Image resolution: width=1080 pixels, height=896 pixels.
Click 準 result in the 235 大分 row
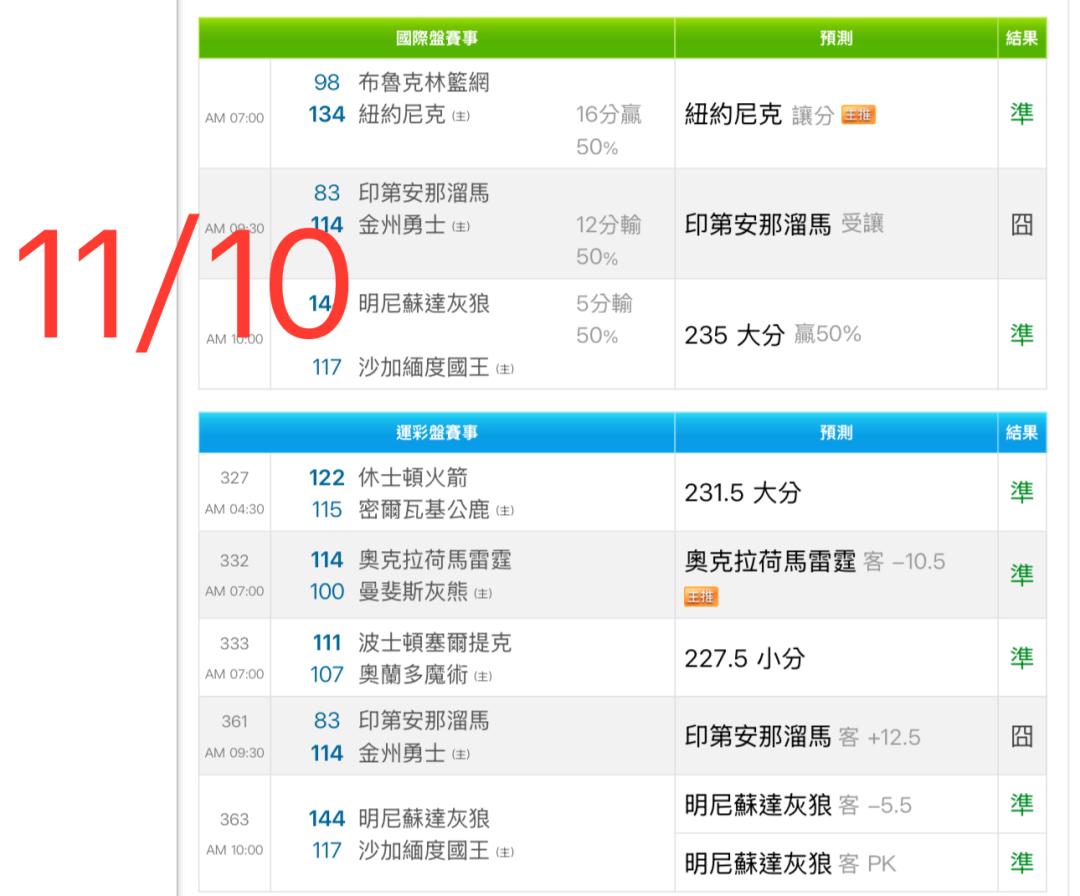pyautogui.click(x=1021, y=335)
